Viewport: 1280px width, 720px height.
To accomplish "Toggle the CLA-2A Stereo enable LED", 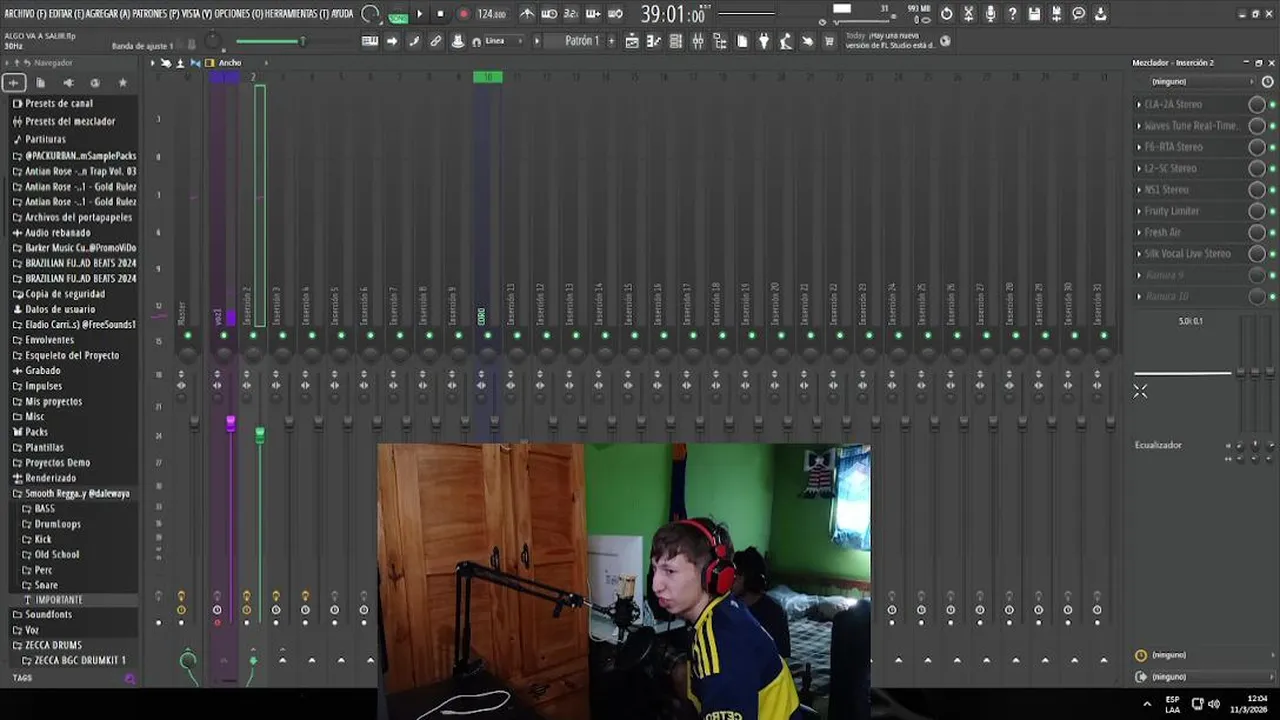I will 1272,104.
